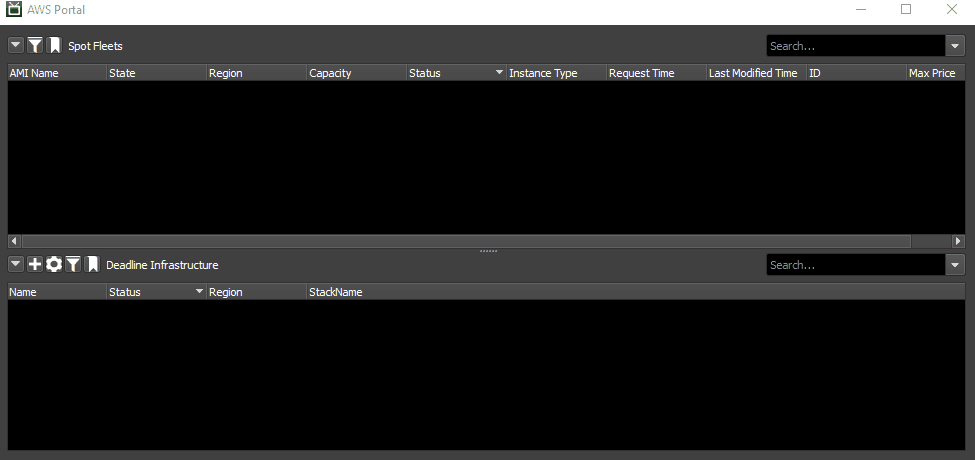Sort by the Max Price column

[936, 73]
